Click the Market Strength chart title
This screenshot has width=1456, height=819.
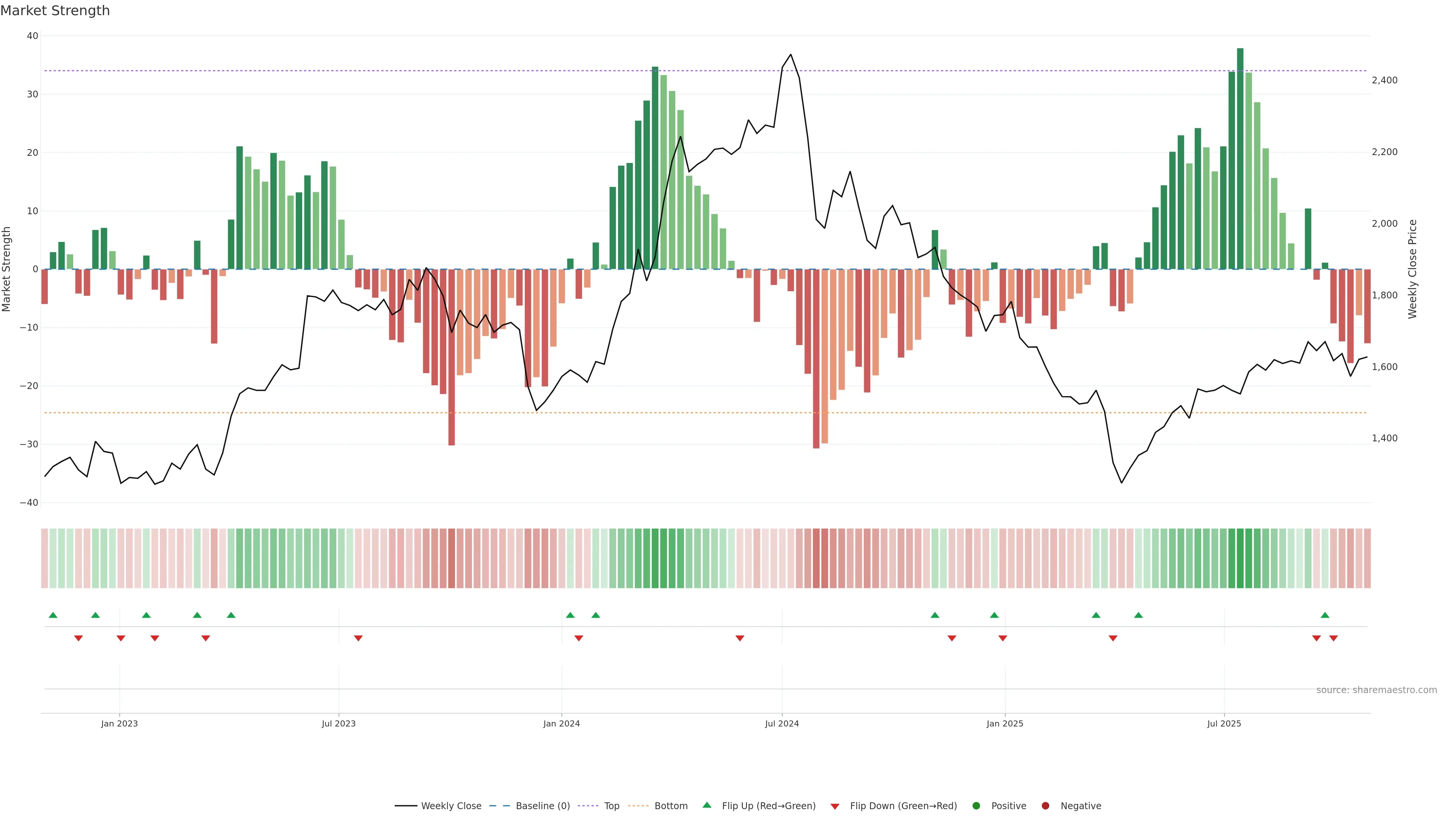tap(55, 11)
